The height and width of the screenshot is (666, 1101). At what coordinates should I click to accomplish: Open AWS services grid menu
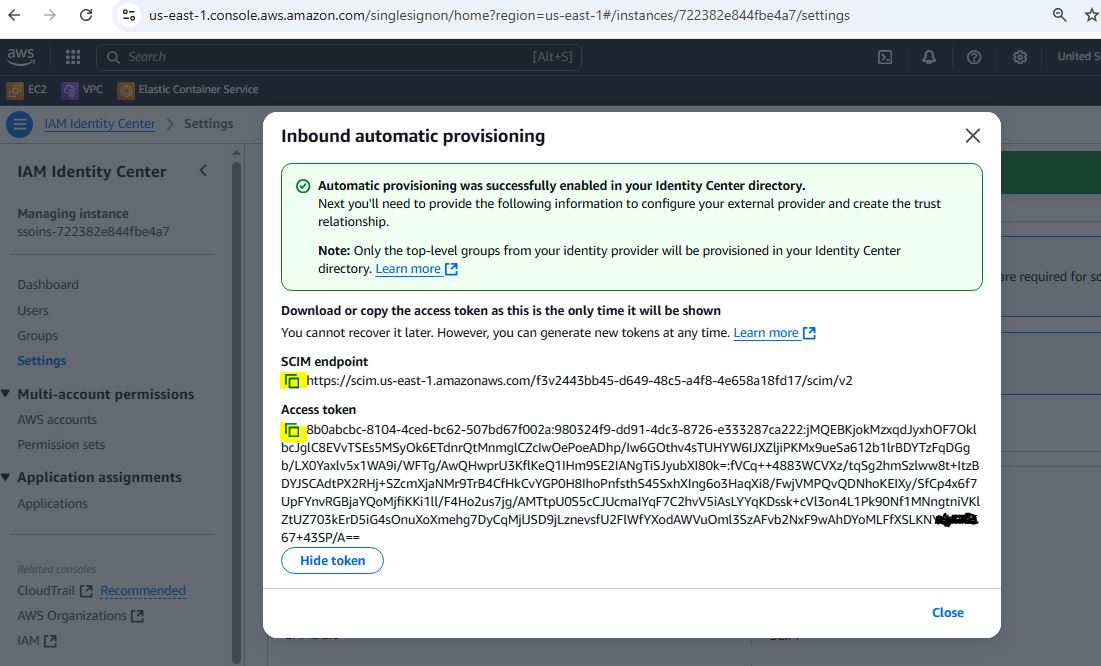coord(73,57)
